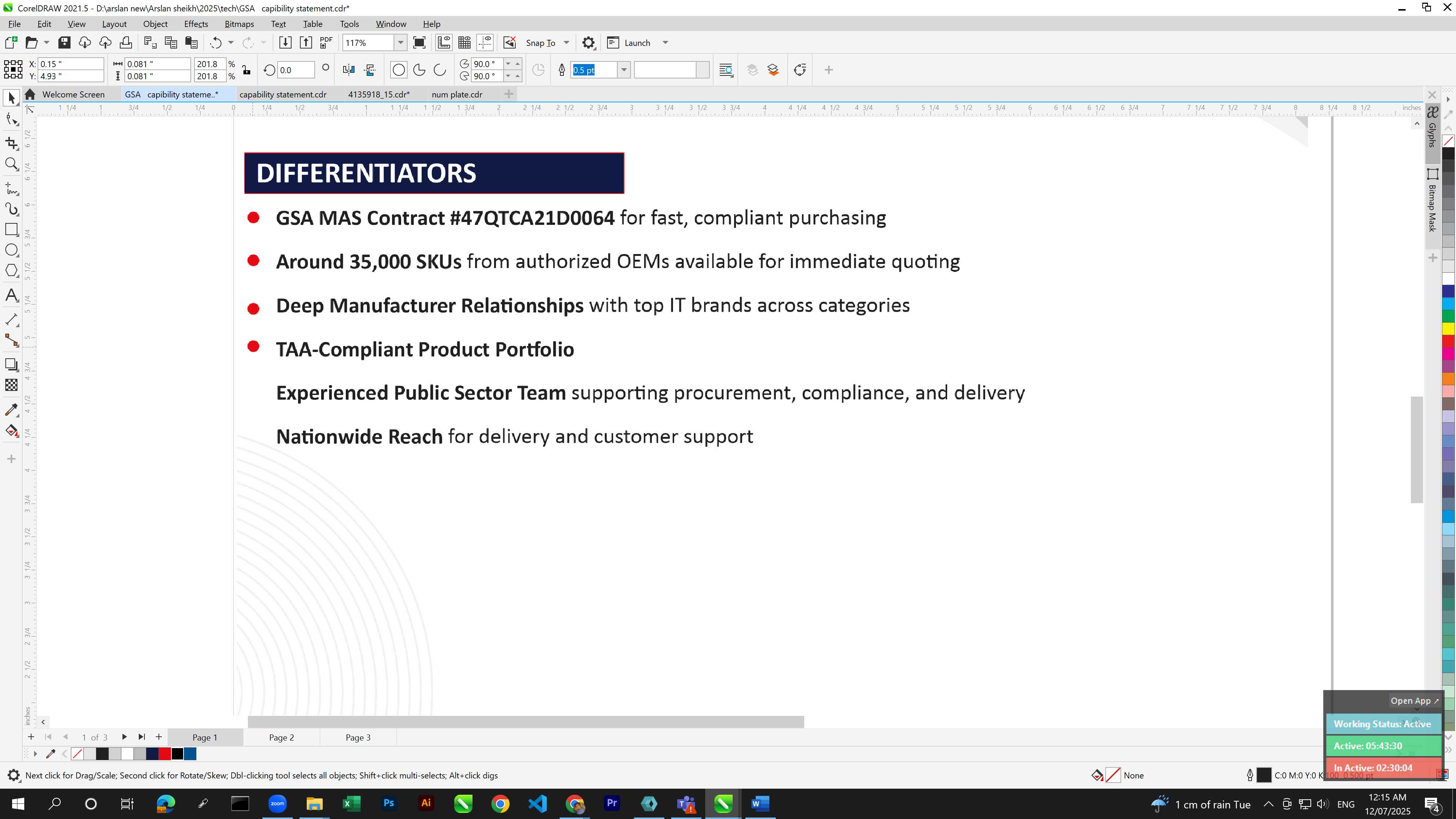The width and height of the screenshot is (1456, 819).
Task: Click the Publish to PDF icon
Action: pyautogui.click(x=326, y=42)
